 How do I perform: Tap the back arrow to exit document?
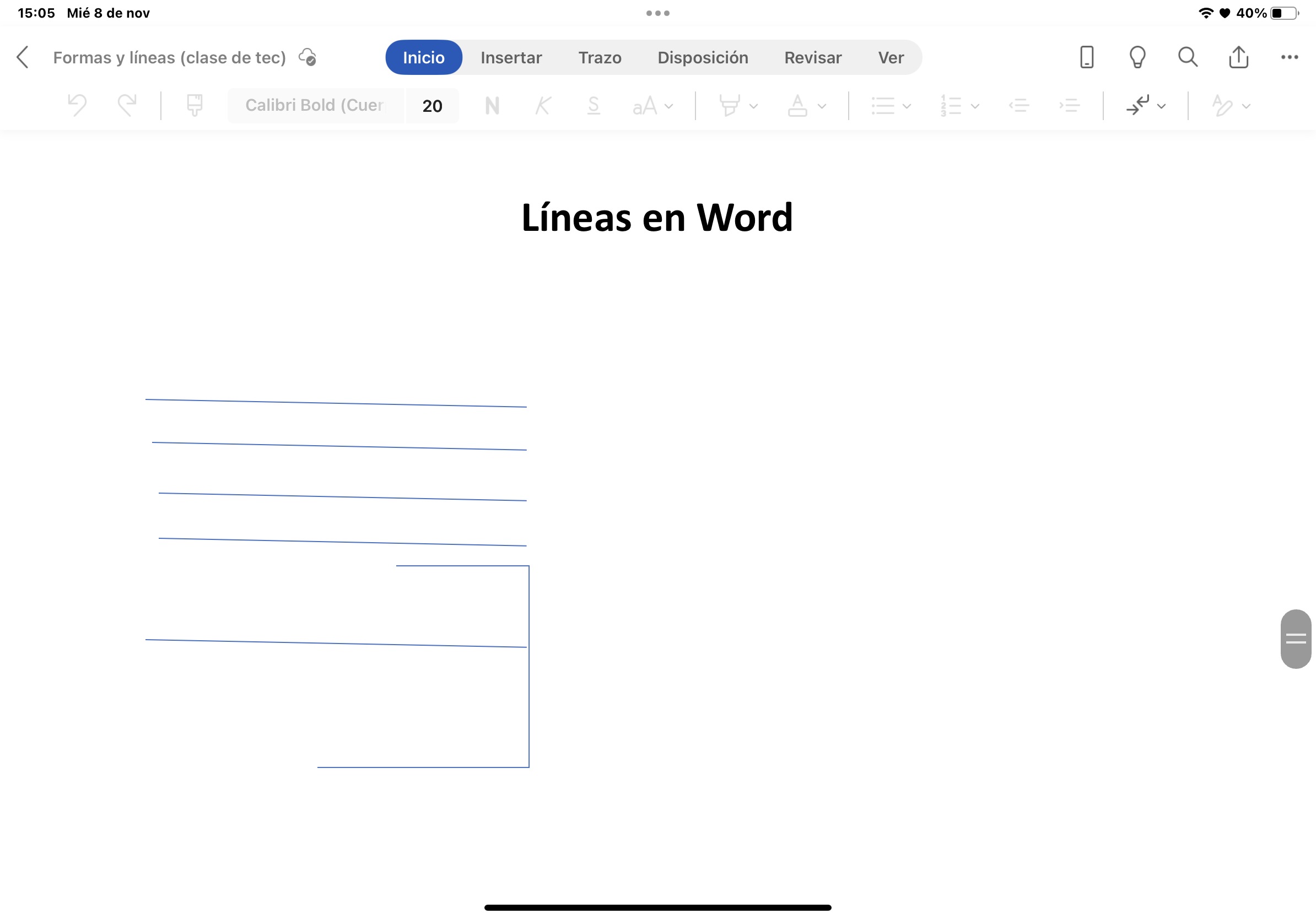(23, 57)
